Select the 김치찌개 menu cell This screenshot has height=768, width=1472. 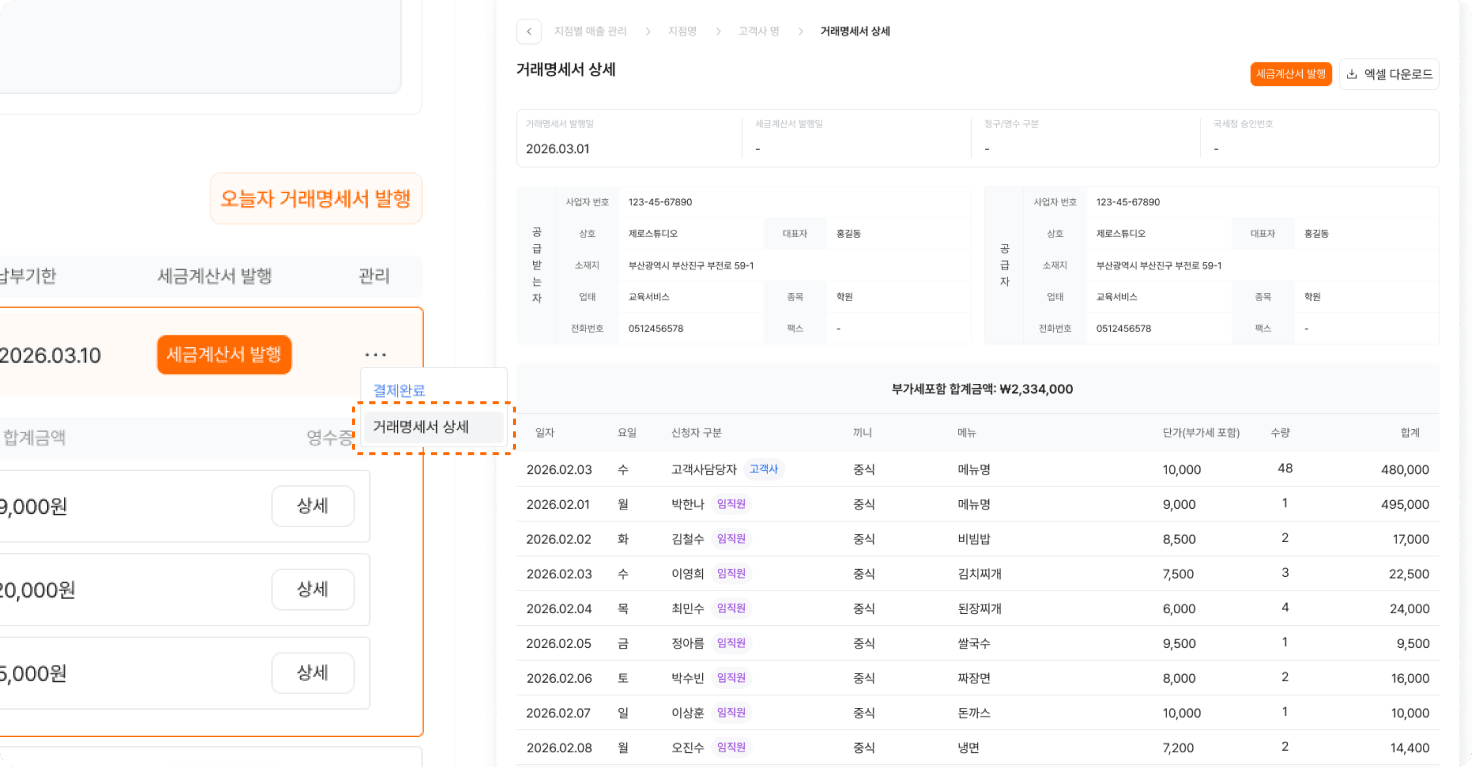(x=980, y=574)
